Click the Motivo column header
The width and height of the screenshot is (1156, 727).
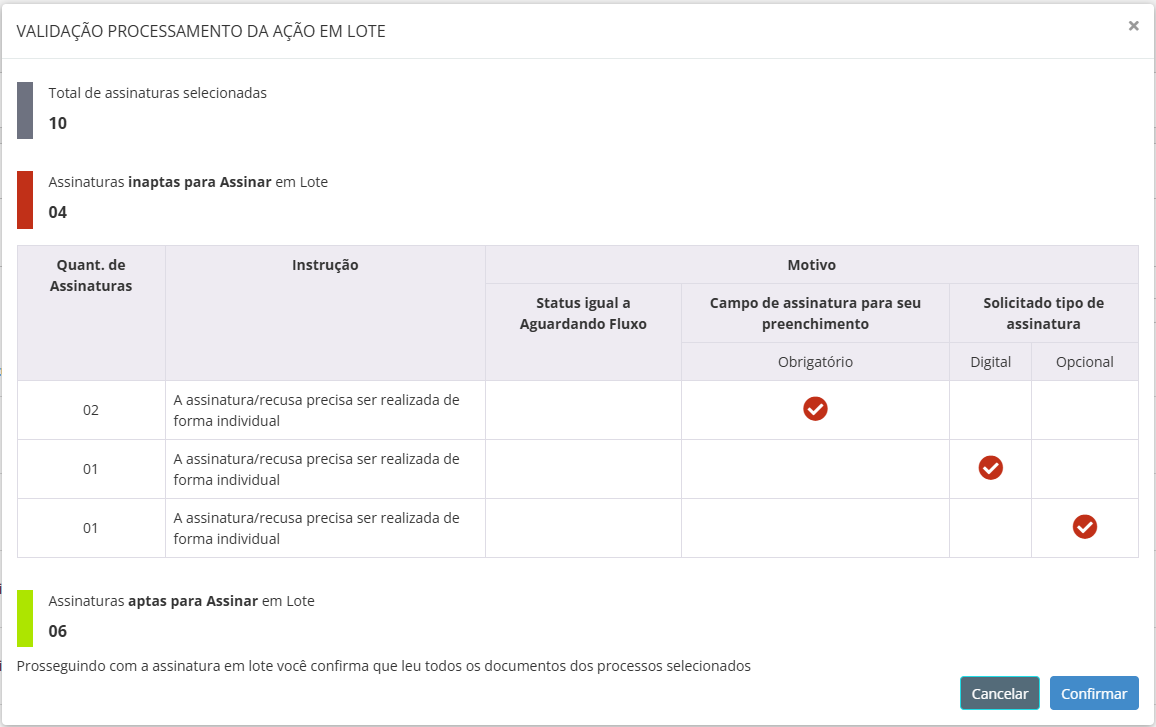pyautogui.click(x=811, y=265)
